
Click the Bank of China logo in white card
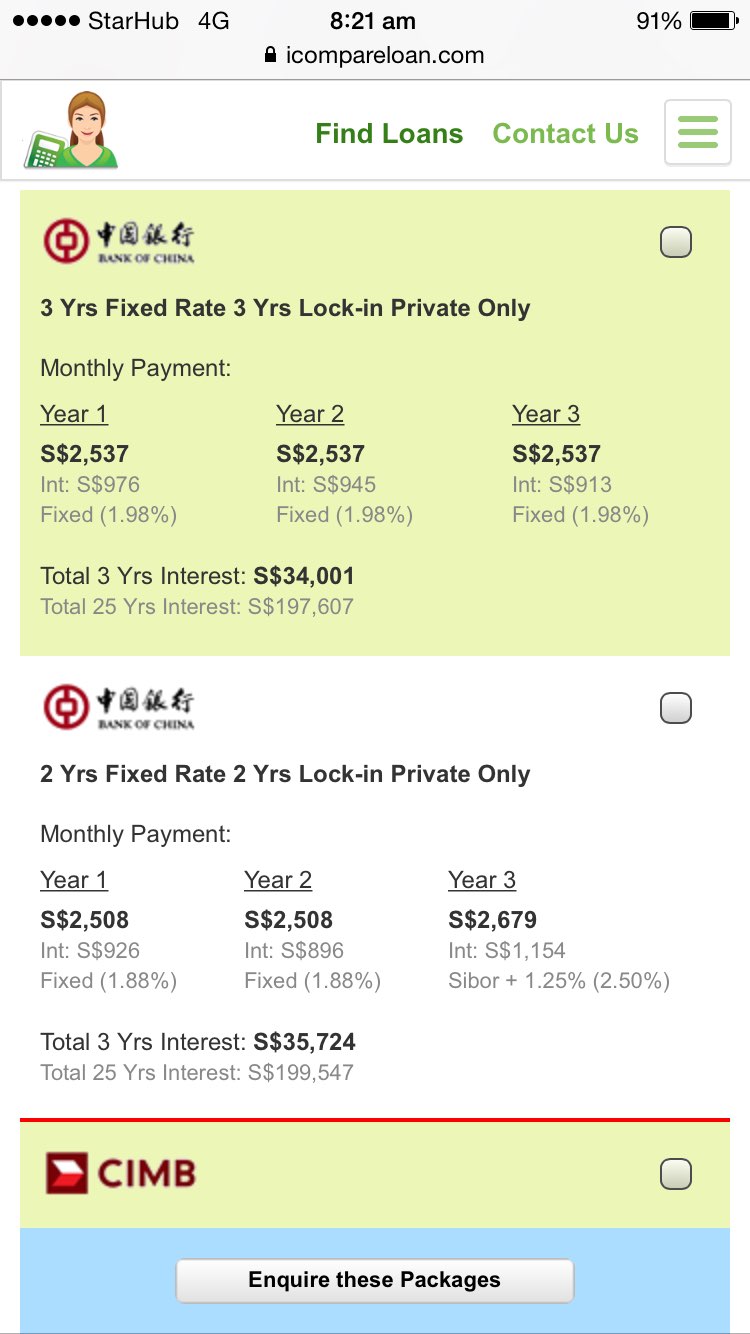click(119, 708)
